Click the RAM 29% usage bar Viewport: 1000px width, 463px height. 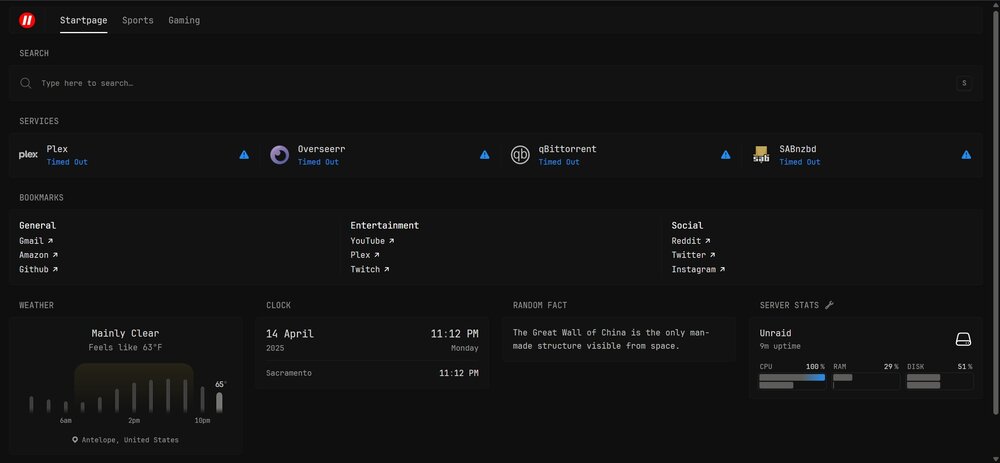point(865,381)
